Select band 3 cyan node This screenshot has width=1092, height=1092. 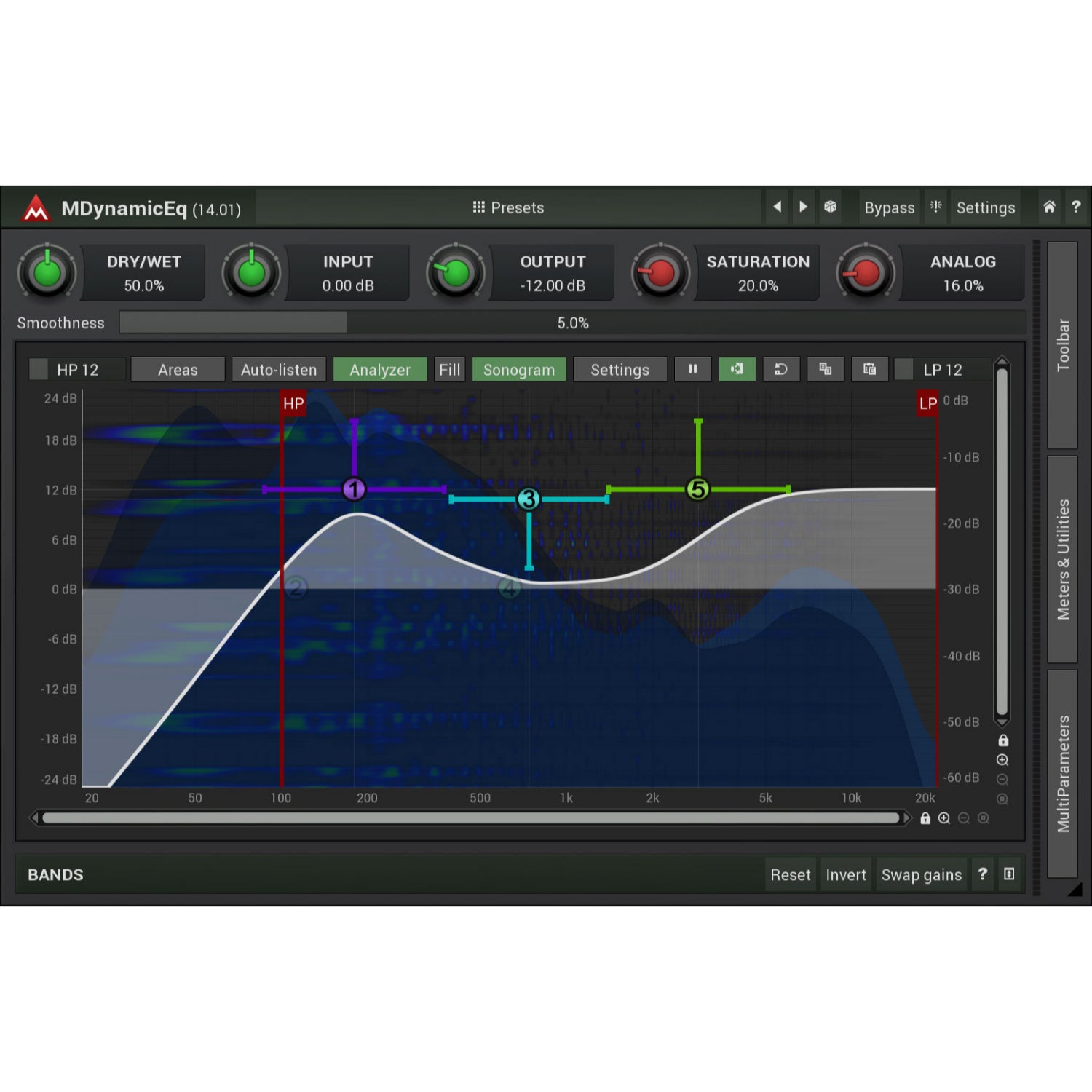pos(529,499)
